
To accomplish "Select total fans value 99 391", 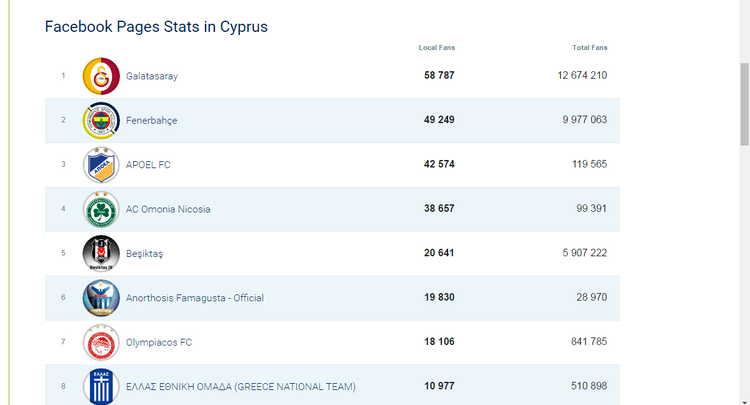I will point(592,209).
